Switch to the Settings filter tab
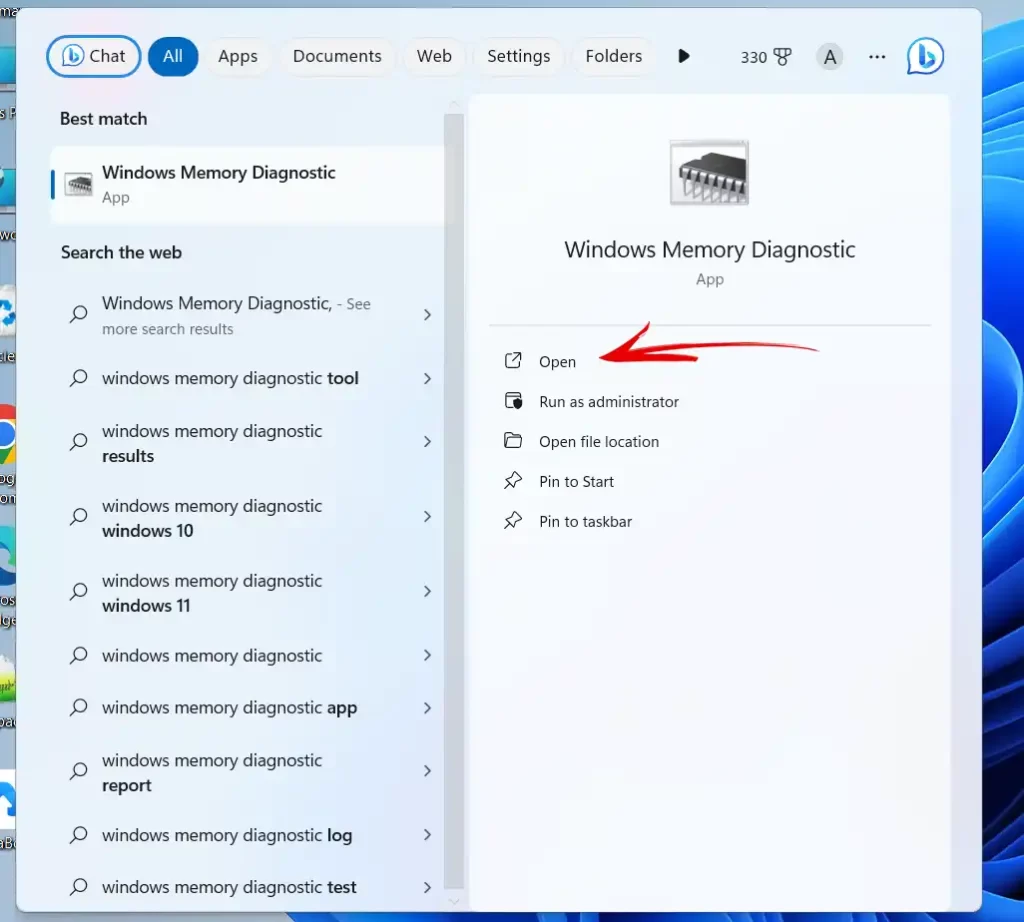Viewport: 1024px width, 922px height. [519, 56]
